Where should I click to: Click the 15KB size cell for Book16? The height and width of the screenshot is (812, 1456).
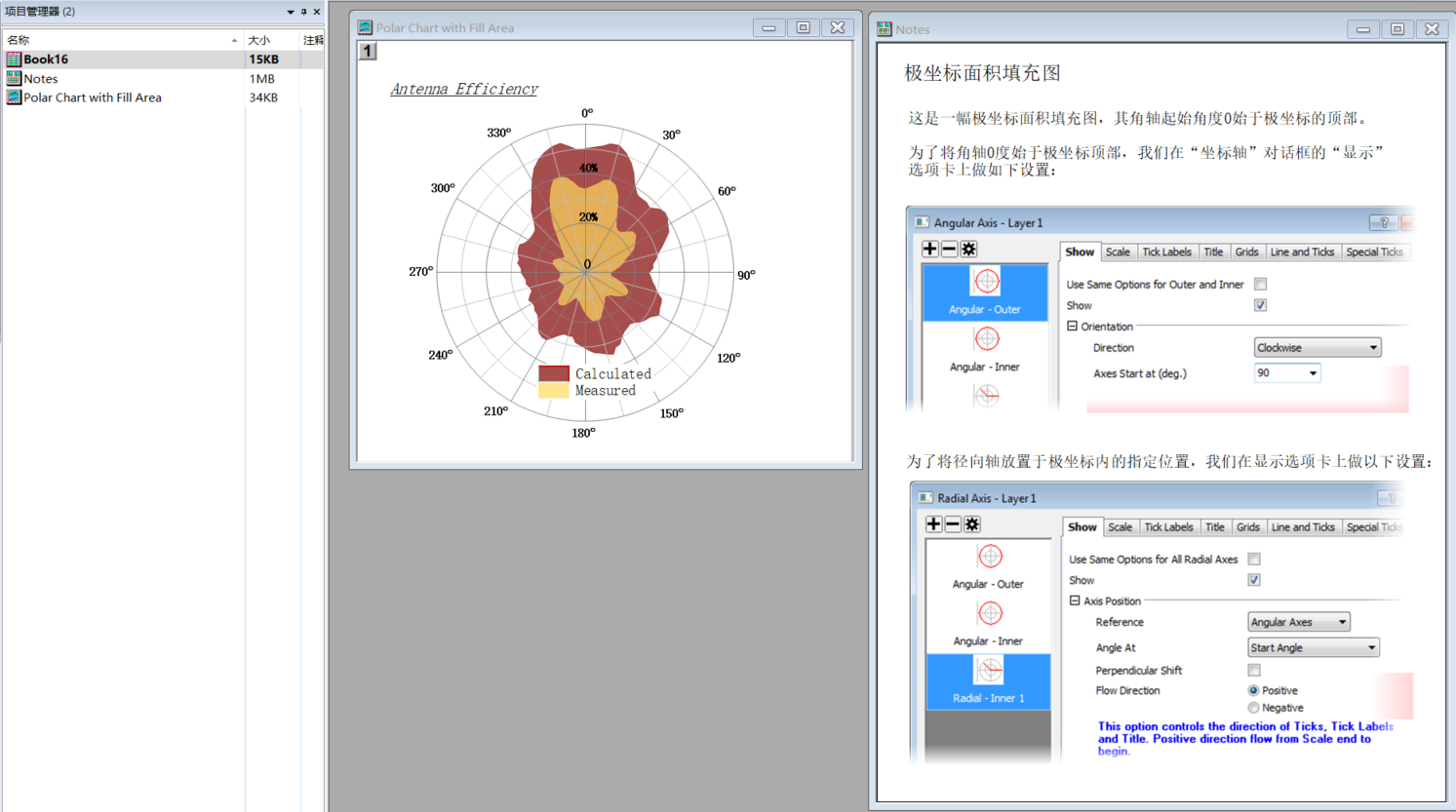(263, 59)
